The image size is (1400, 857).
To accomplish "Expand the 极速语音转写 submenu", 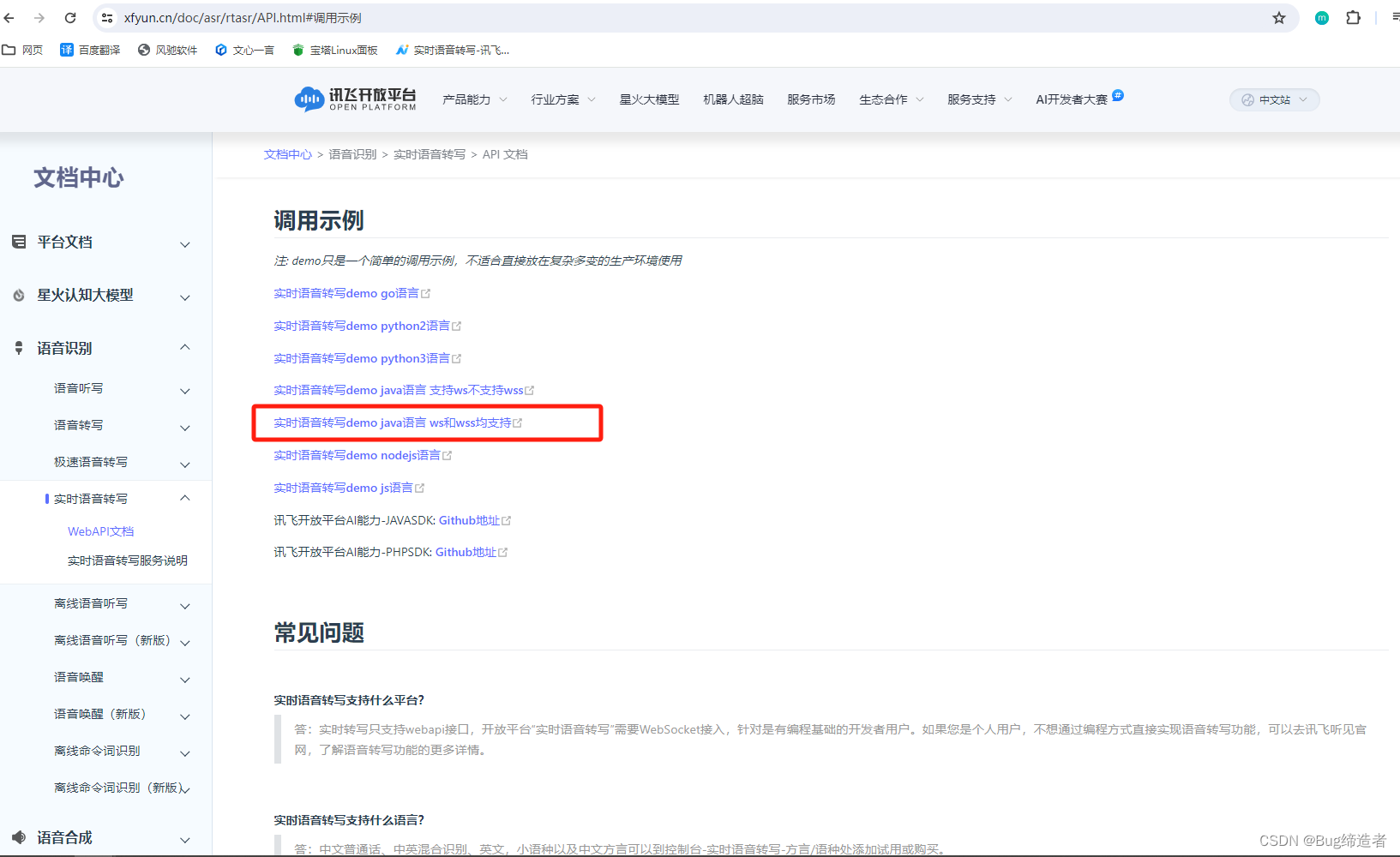I will pos(184,464).
